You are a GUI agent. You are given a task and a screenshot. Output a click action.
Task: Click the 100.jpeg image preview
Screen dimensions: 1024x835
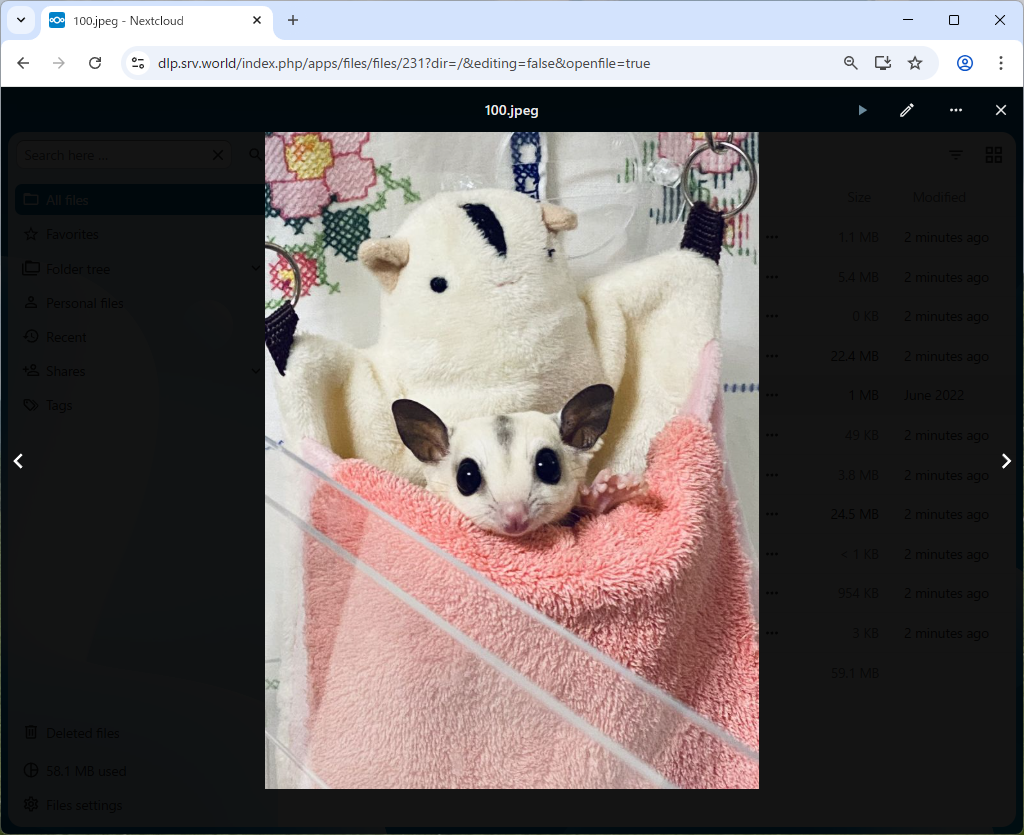coord(511,461)
